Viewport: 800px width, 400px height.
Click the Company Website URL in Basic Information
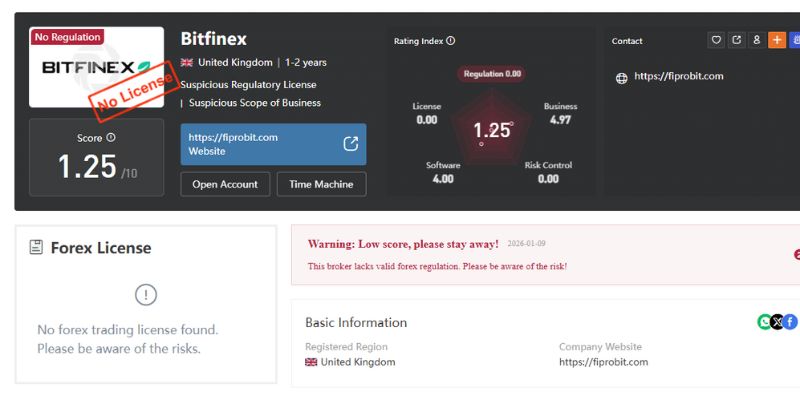pos(603,362)
